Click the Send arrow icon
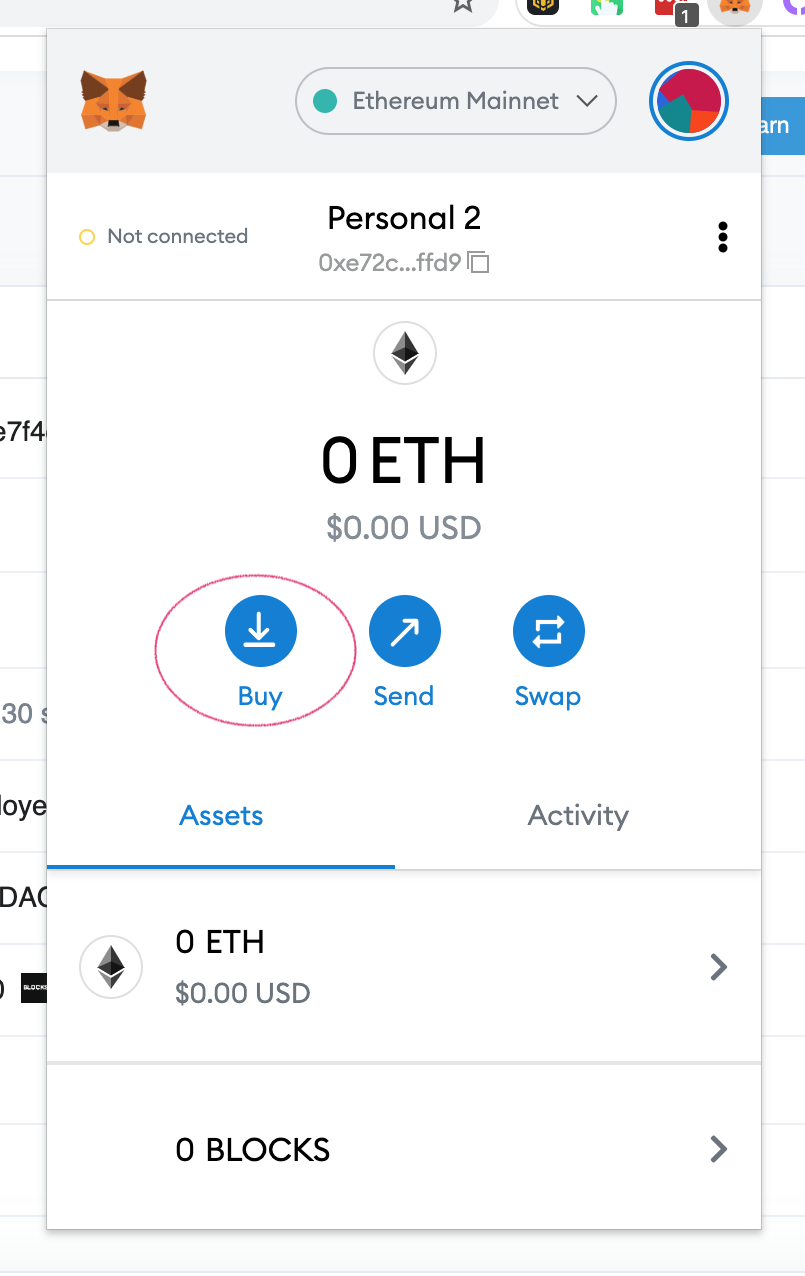 tap(404, 631)
